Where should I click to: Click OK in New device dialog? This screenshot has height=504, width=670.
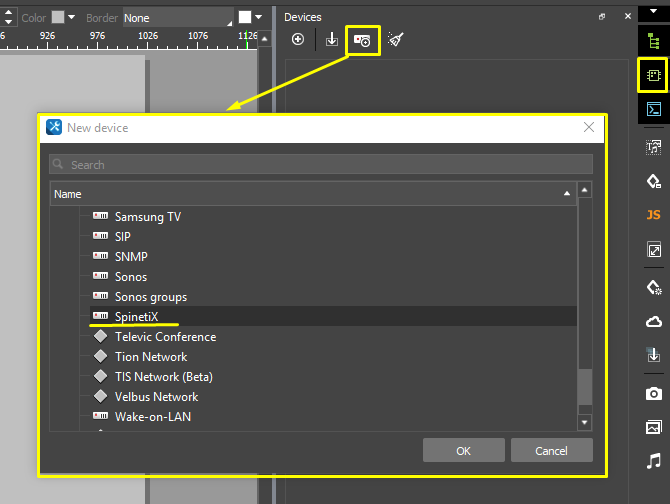tap(463, 451)
